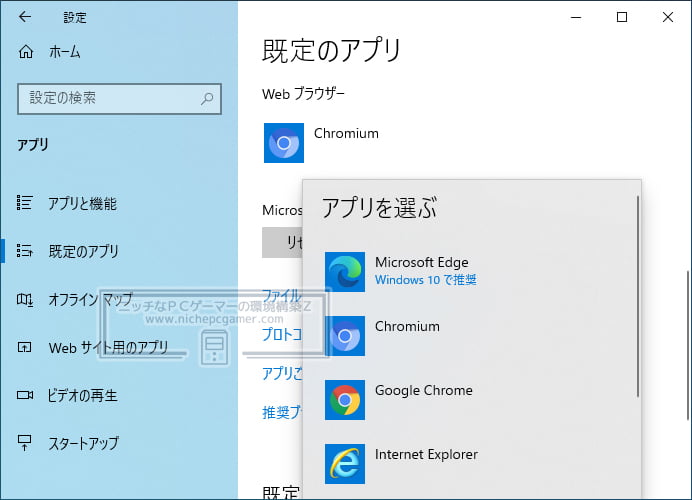Open the 推奨ブ... link
Image resolution: width=692 pixels, height=500 pixels.
[282, 412]
